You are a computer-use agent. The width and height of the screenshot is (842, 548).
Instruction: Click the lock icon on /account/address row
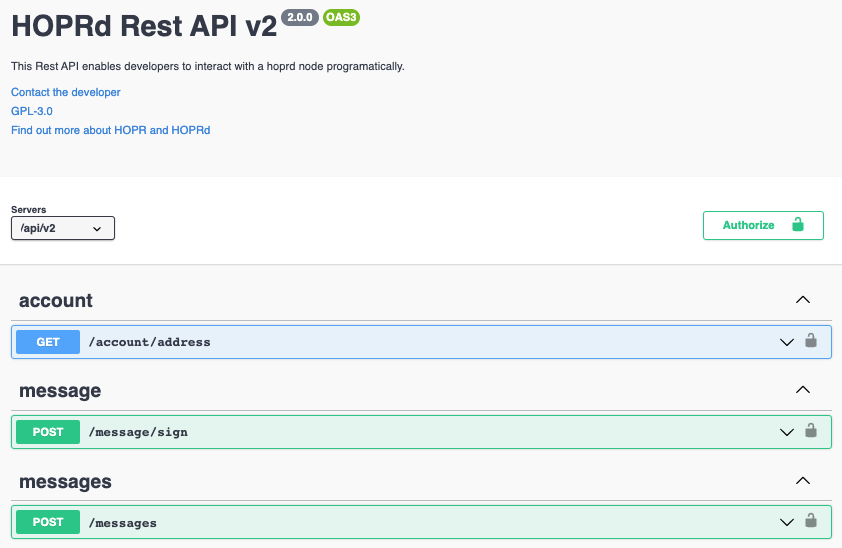point(810,340)
